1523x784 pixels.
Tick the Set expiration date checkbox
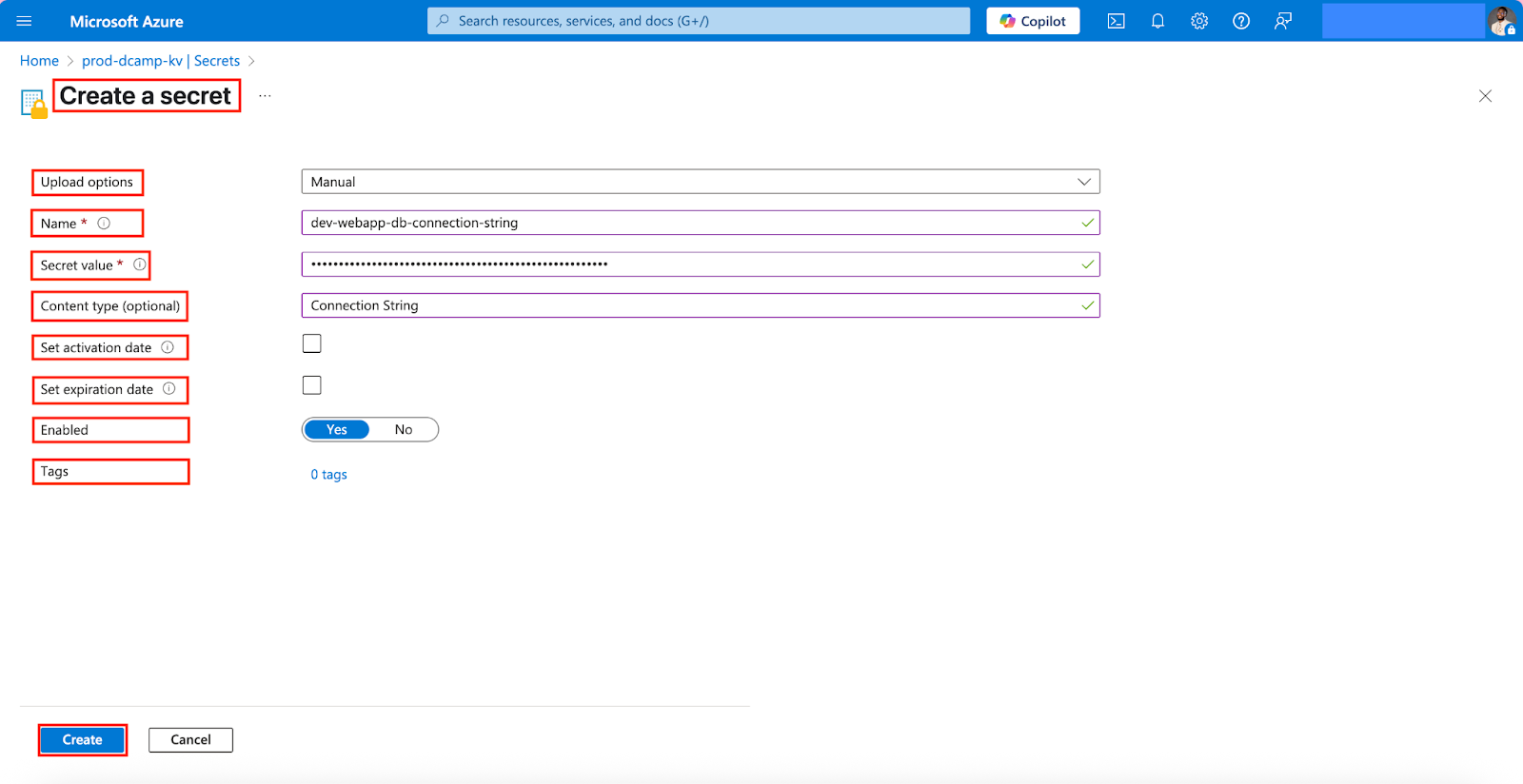point(311,385)
